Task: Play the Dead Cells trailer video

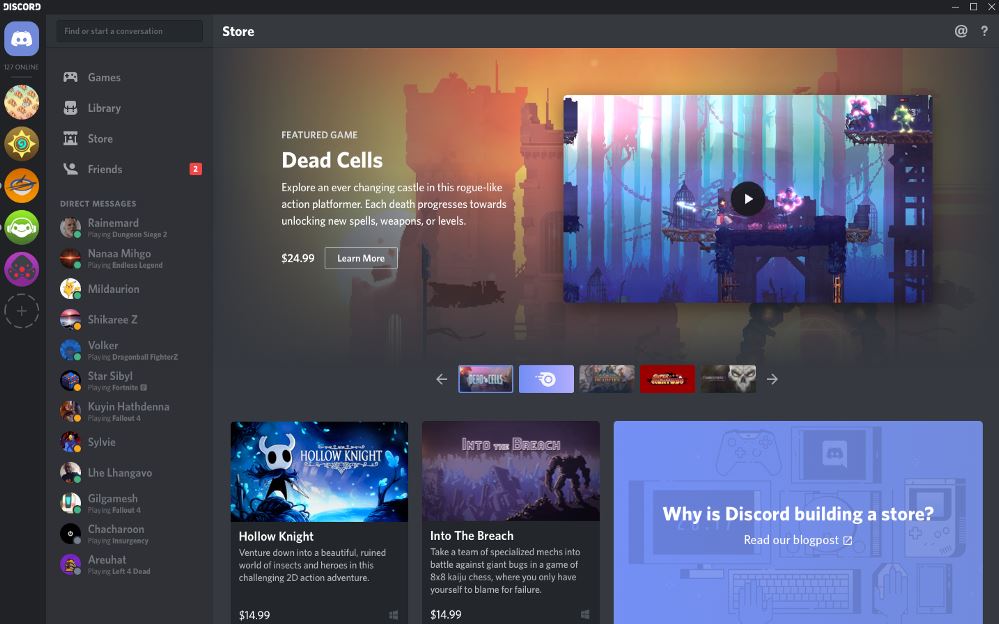Action: pyautogui.click(x=748, y=199)
